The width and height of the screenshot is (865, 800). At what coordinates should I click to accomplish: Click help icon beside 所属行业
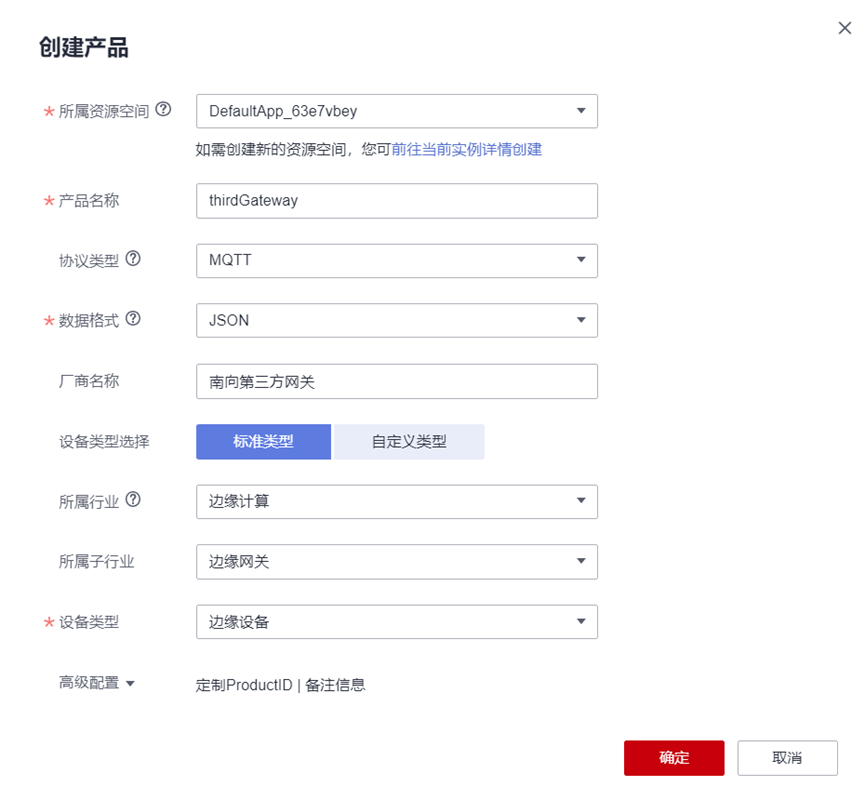(x=133, y=500)
